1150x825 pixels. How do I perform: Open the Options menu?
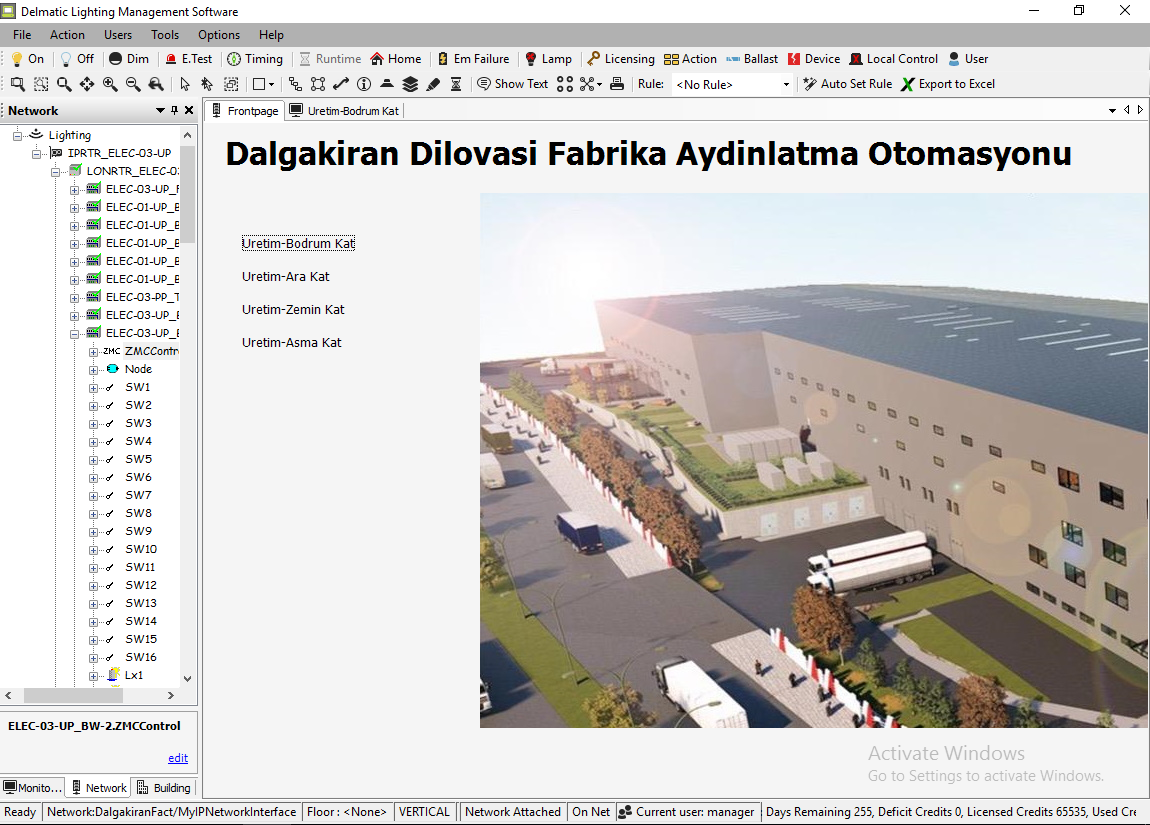(x=219, y=34)
